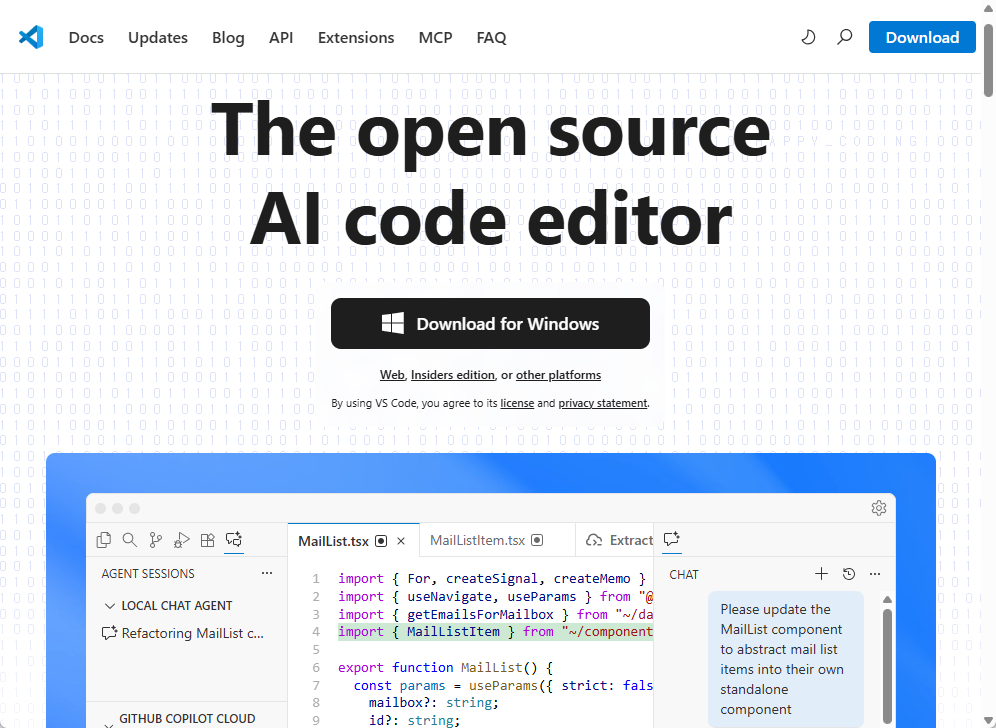
Task: Open the API navigation link
Action: tap(281, 37)
